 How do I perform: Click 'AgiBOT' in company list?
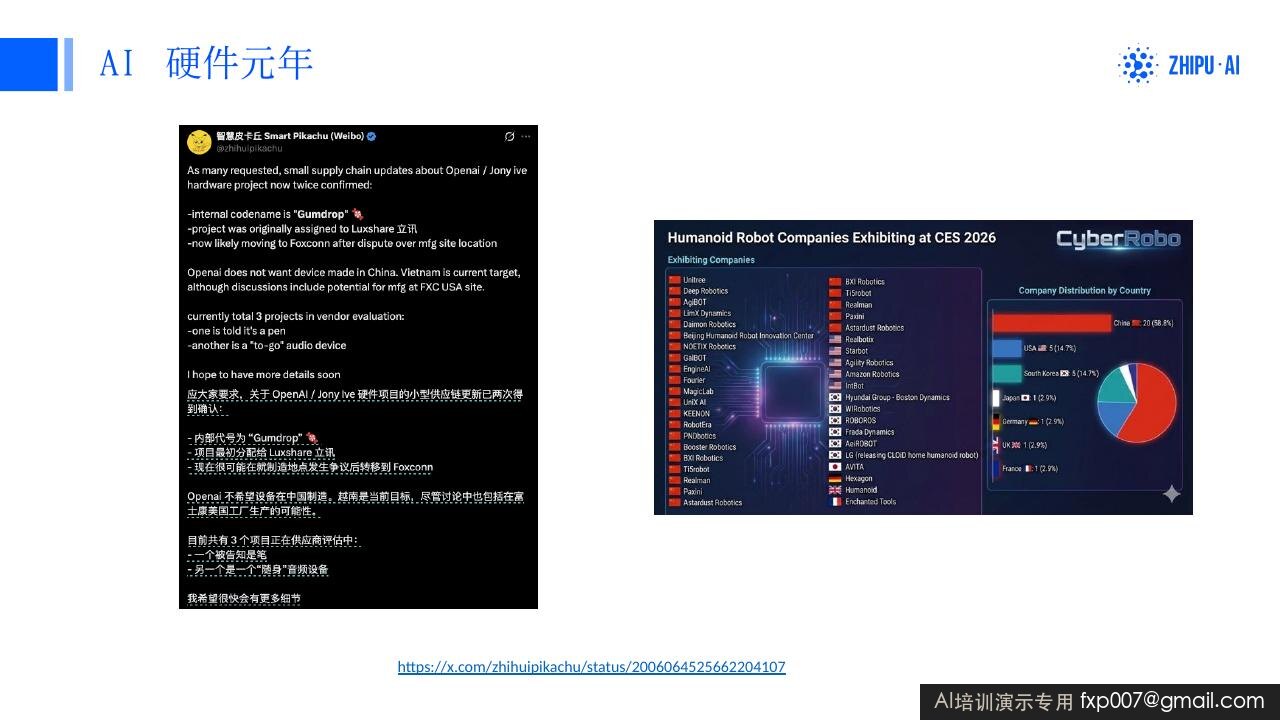click(695, 302)
